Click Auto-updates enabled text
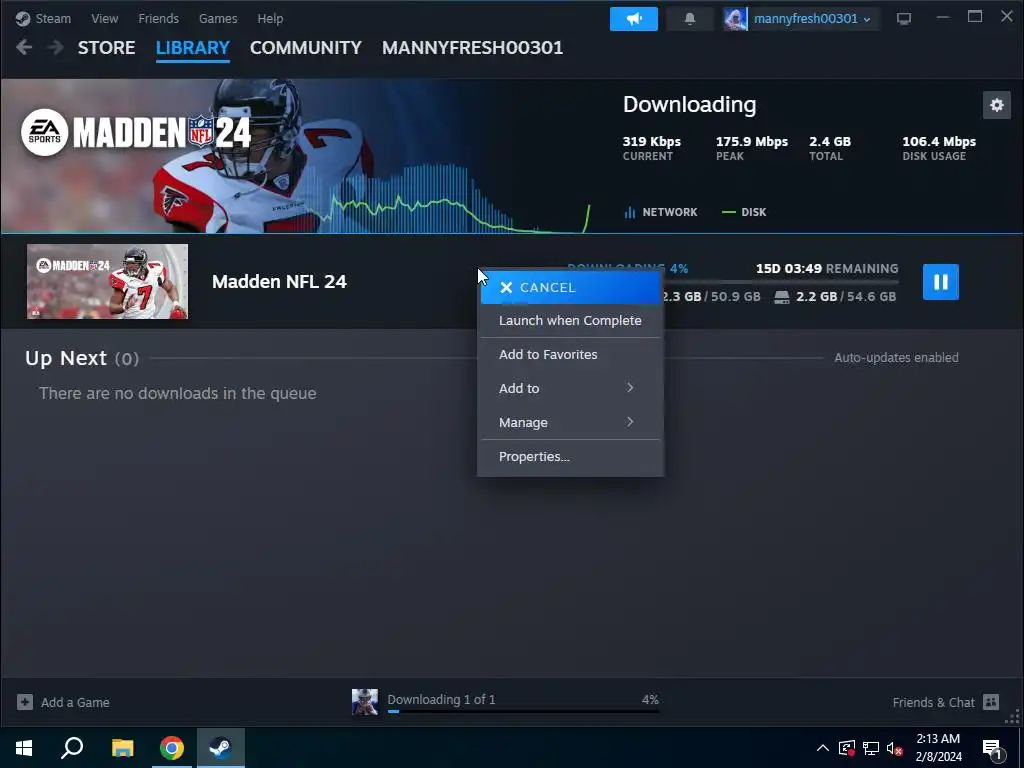This screenshot has width=1024, height=768. (x=896, y=357)
